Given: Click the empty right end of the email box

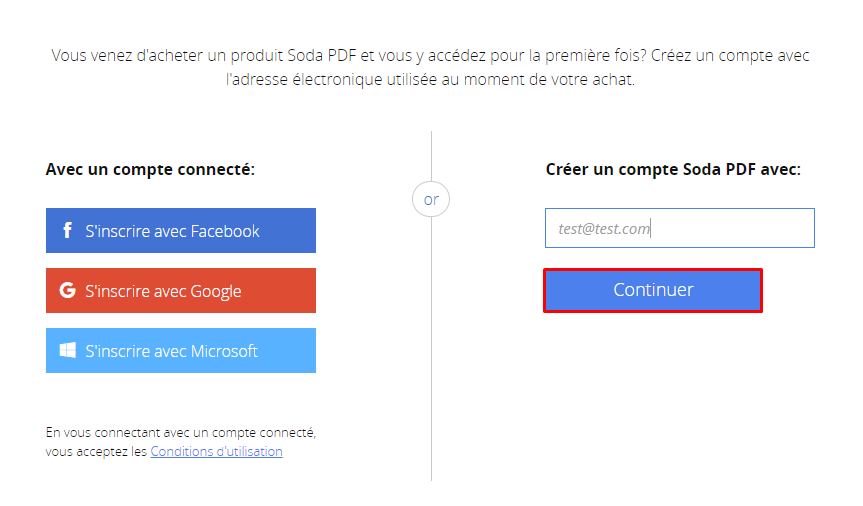Looking at the screenshot, I should click(x=760, y=228).
